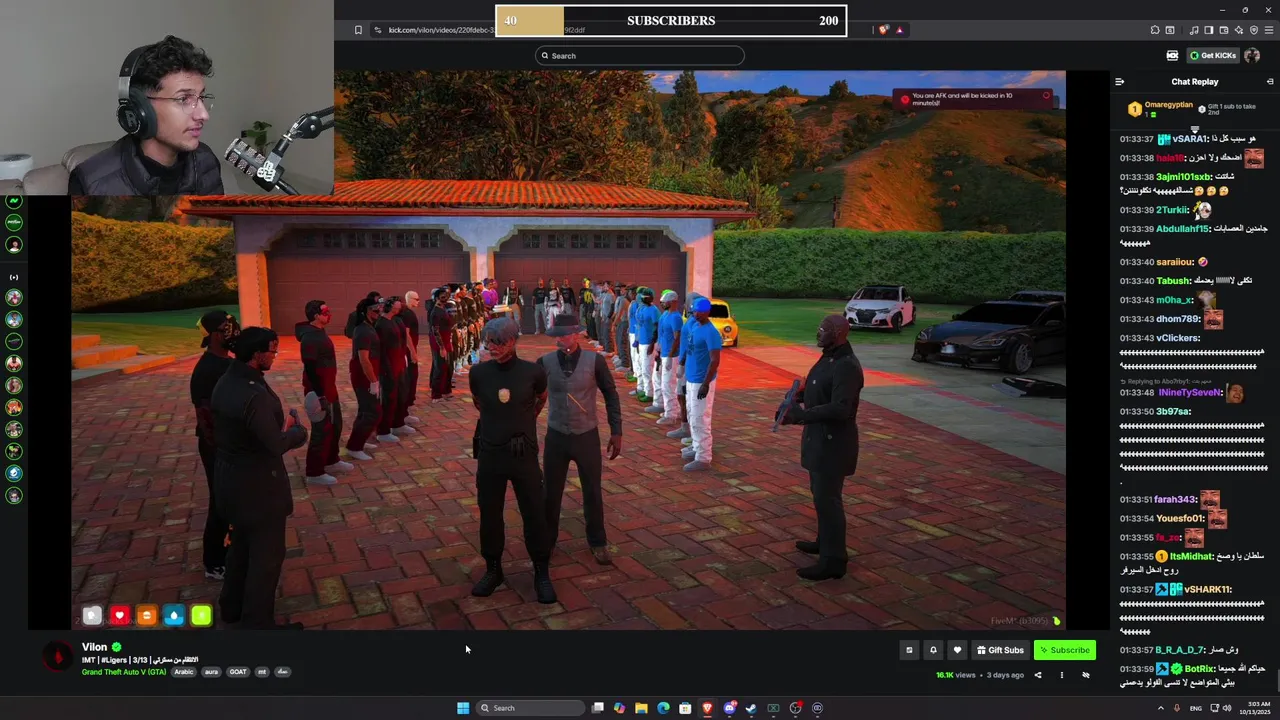The height and width of the screenshot is (720, 1280).
Task: Select the aura tag
Action: point(211,672)
